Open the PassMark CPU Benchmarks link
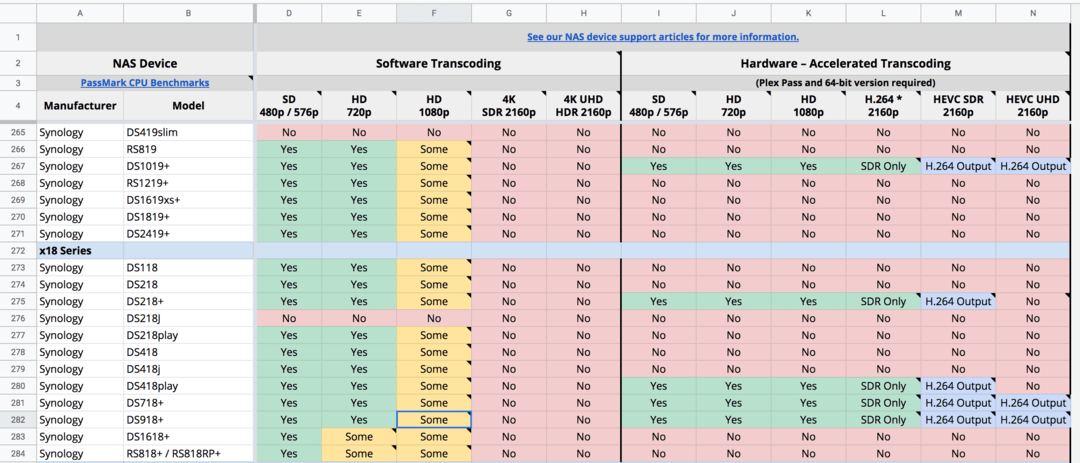This screenshot has height=463, width=1080. click(x=145, y=82)
